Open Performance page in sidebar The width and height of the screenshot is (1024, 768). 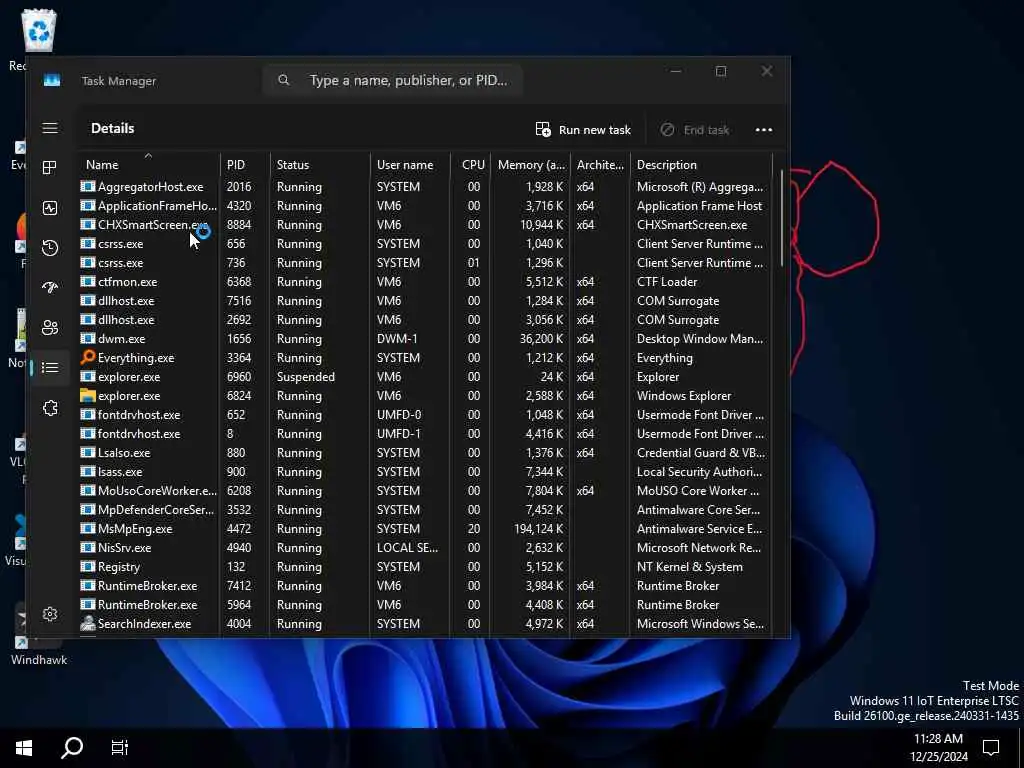pyautogui.click(x=50, y=208)
